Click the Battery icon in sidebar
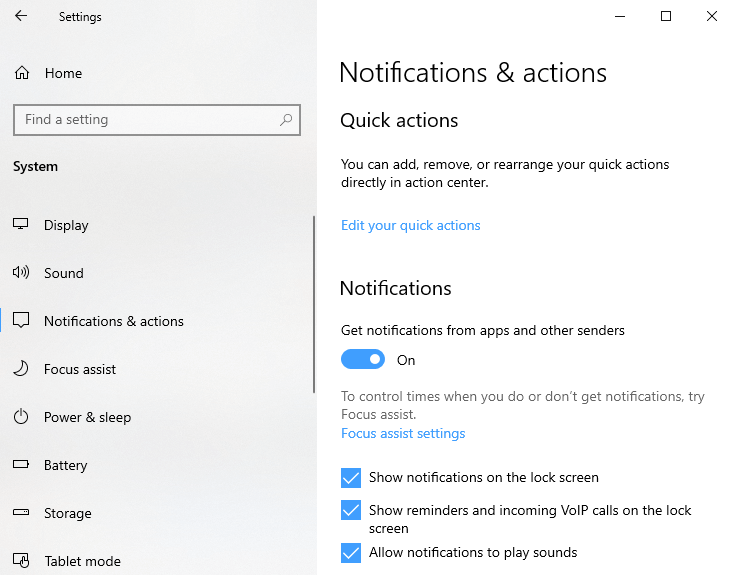Screen dimensions: 730x575 pos(21,465)
